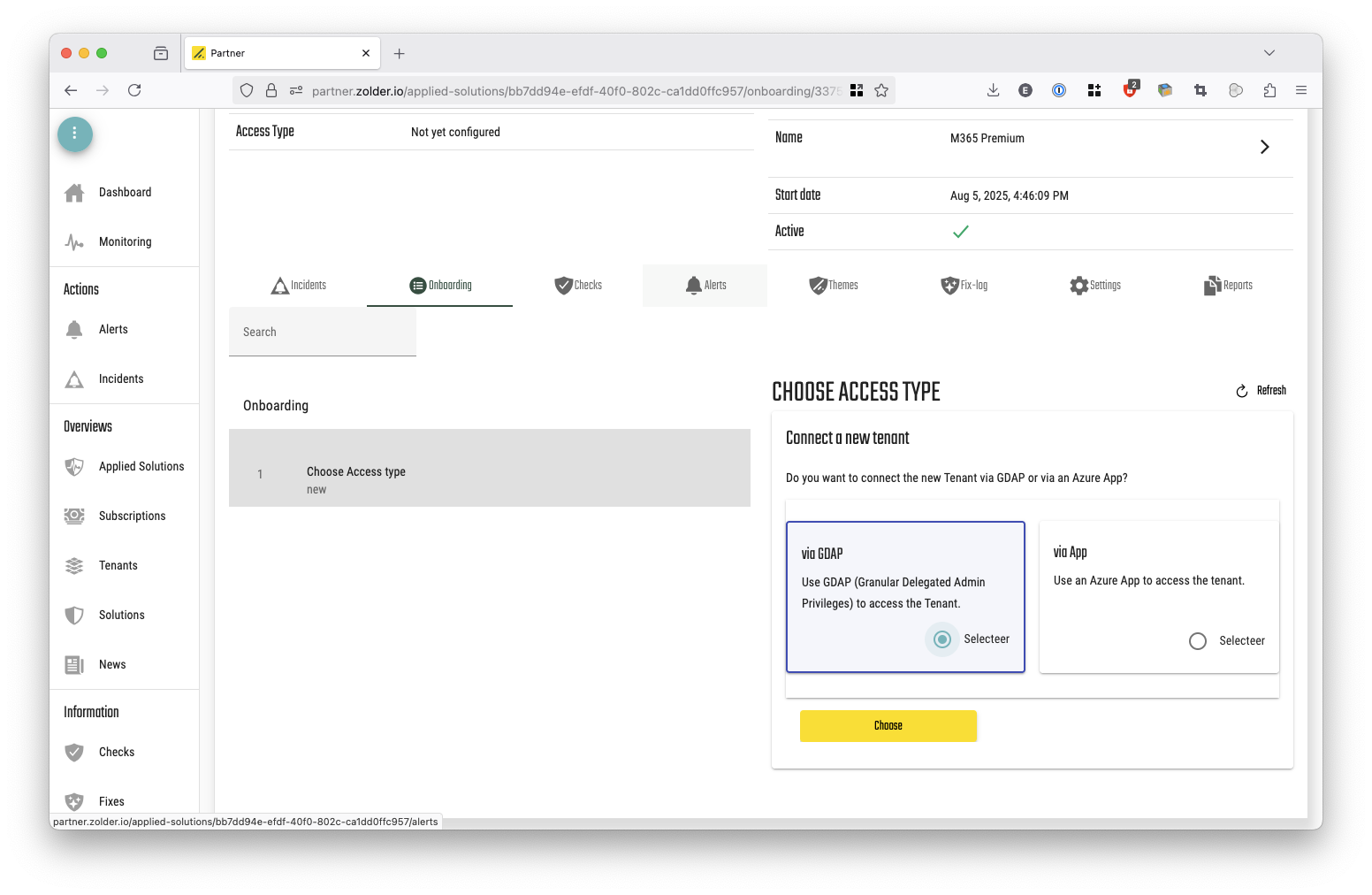
Task: Expand the M365 Premium name row chevron
Action: pos(1264,147)
